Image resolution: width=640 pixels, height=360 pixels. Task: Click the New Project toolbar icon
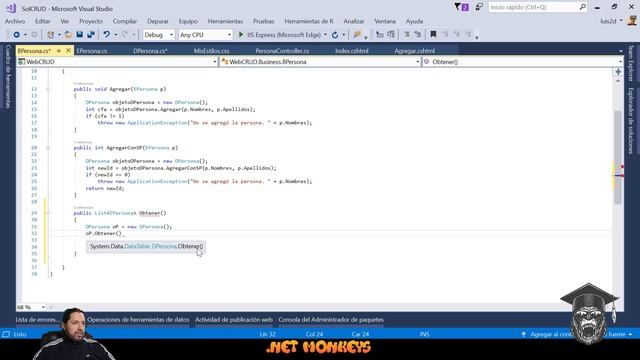tap(50, 35)
